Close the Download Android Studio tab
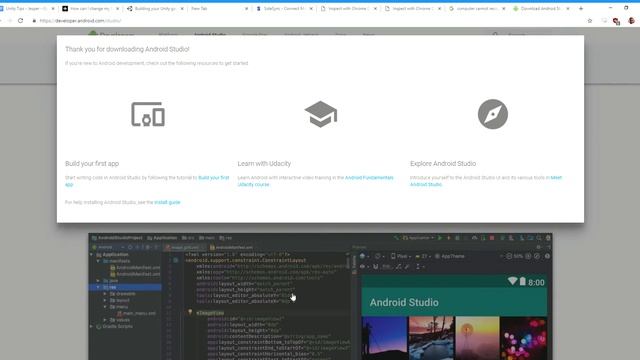Screen dimensions: 640x360 coord(568,9)
